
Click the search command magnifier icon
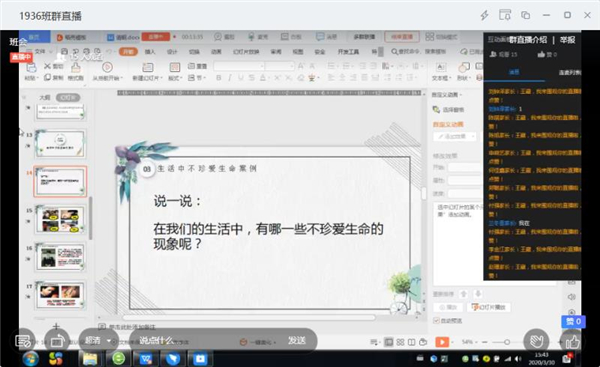[394, 51]
